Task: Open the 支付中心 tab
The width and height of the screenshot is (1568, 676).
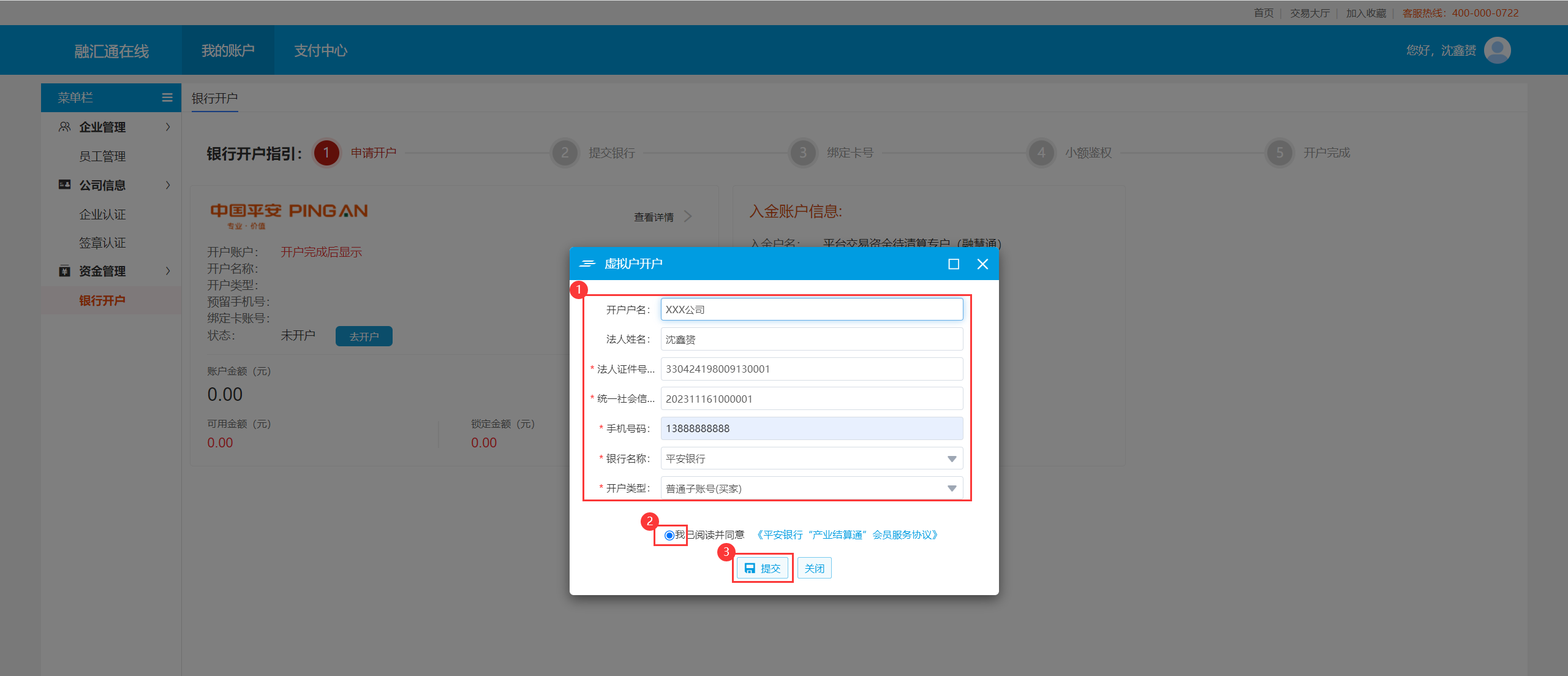Action: [x=320, y=50]
